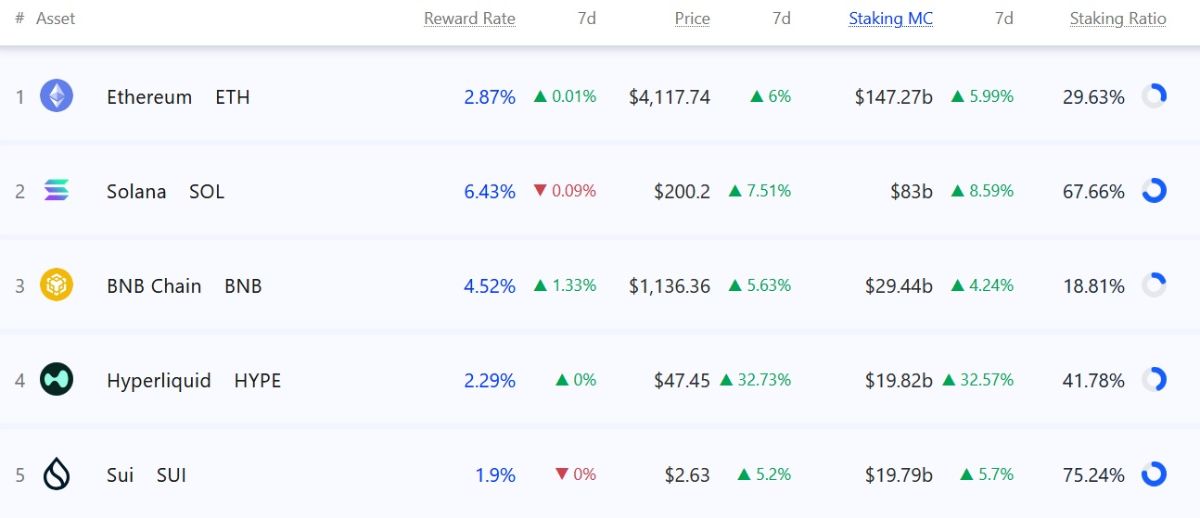Screen dimensions: 1200x518
Task: Click the $200.2 Solana price
Action: (683, 191)
